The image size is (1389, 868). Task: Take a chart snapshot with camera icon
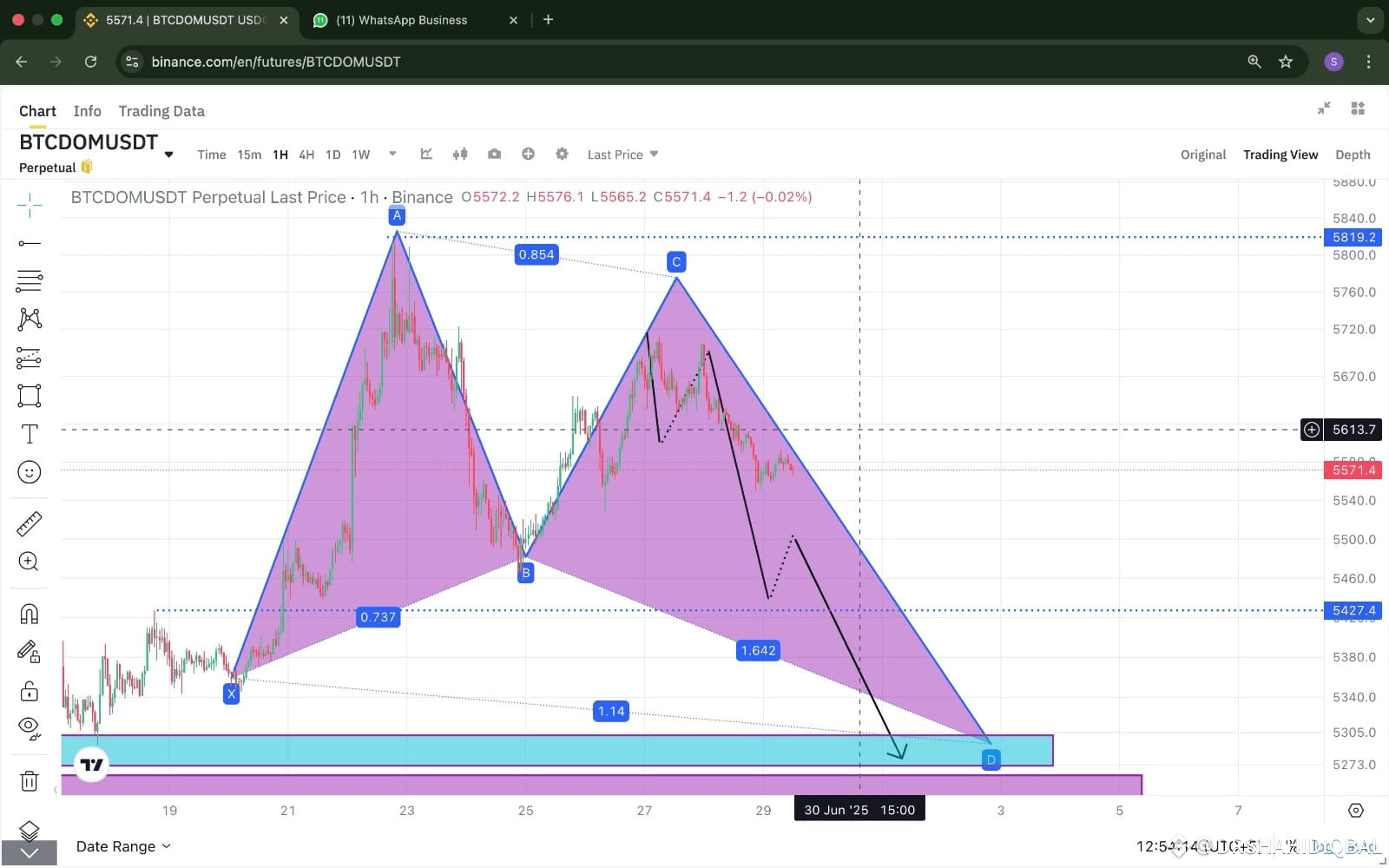point(494,154)
